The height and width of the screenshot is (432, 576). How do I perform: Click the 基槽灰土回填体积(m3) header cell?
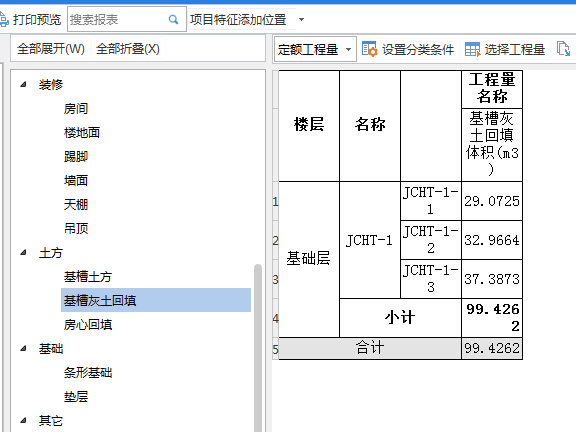pyautogui.click(x=492, y=145)
